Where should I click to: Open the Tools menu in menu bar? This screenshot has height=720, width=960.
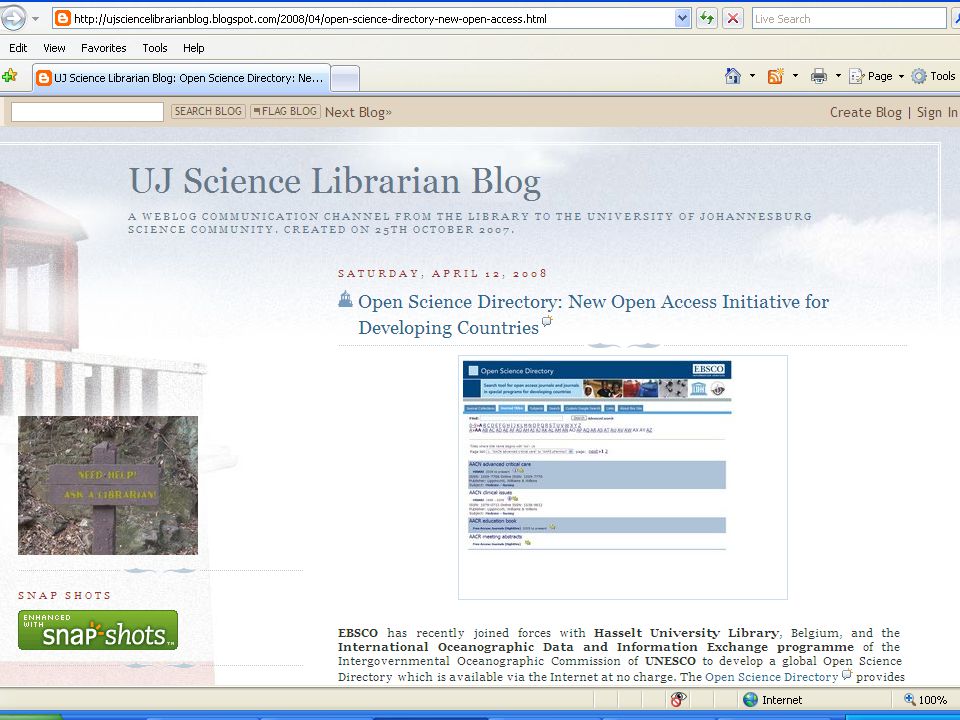(155, 48)
